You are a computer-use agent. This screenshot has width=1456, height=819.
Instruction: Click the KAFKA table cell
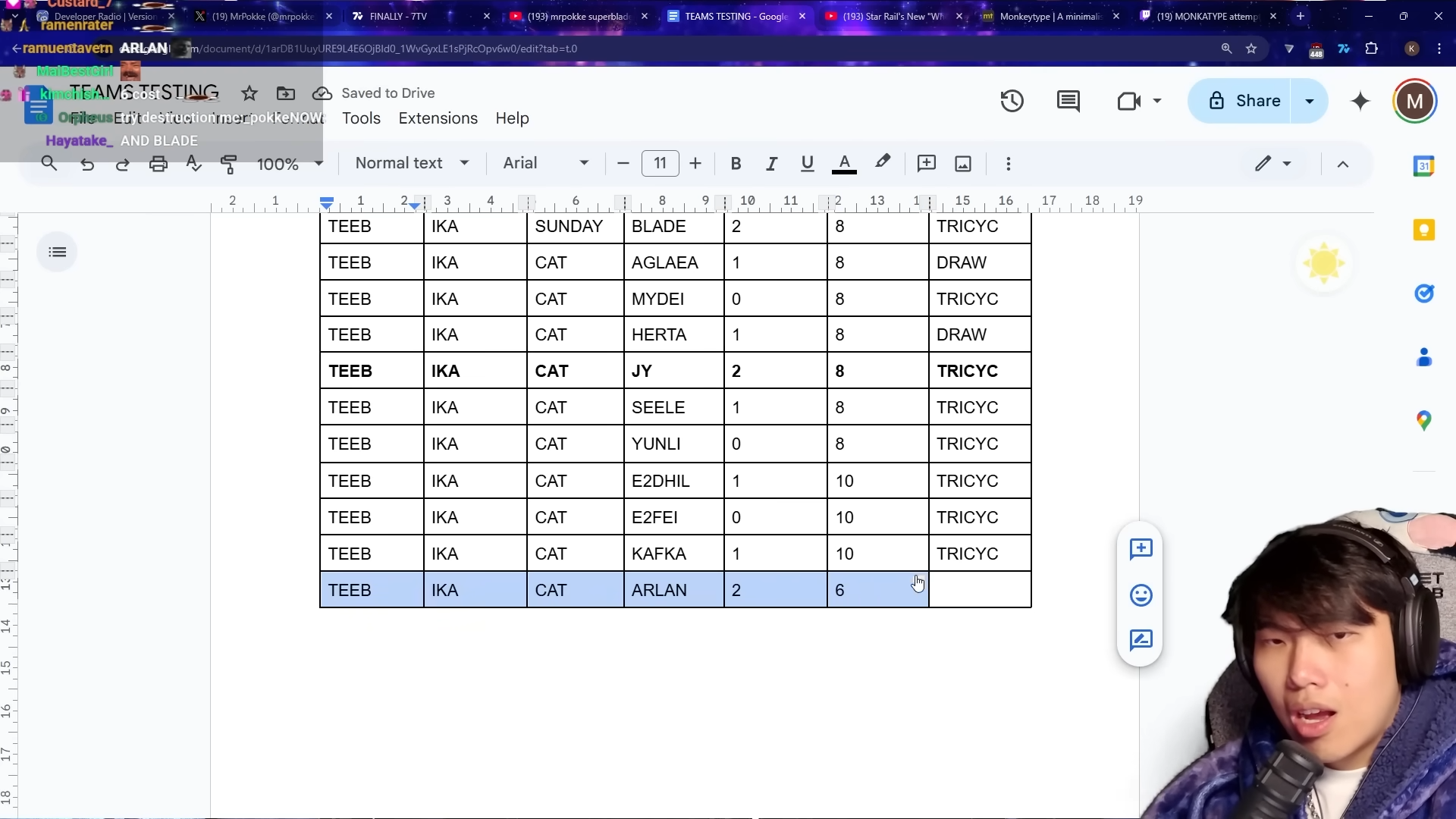click(673, 554)
